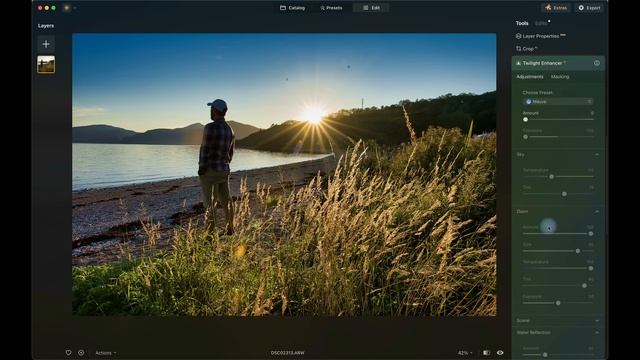The height and width of the screenshot is (360, 640).
Task: Select the photo layer thumbnail
Action: 46,64
